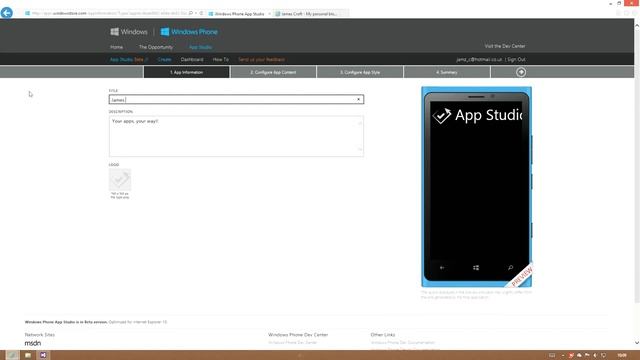The width and height of the screenshot is (640, 360).
Task: Open Visual Studio in the taskbar
Action: (x=43, y=355)
